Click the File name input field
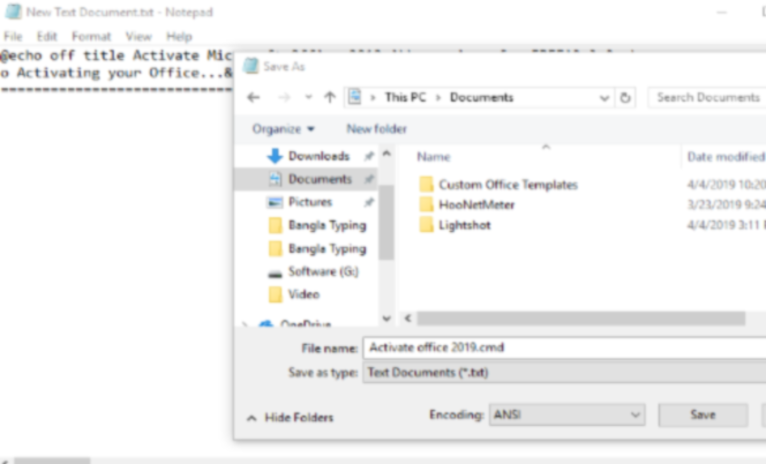Screen dimensions: 766x464 coord(564,347)
